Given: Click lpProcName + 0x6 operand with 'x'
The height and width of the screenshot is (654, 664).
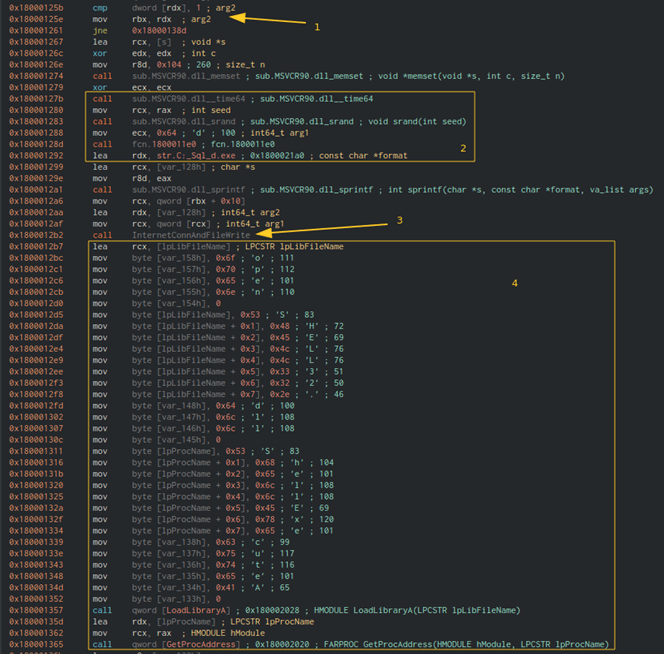Looking at the screenshot, I should (201, 519).
